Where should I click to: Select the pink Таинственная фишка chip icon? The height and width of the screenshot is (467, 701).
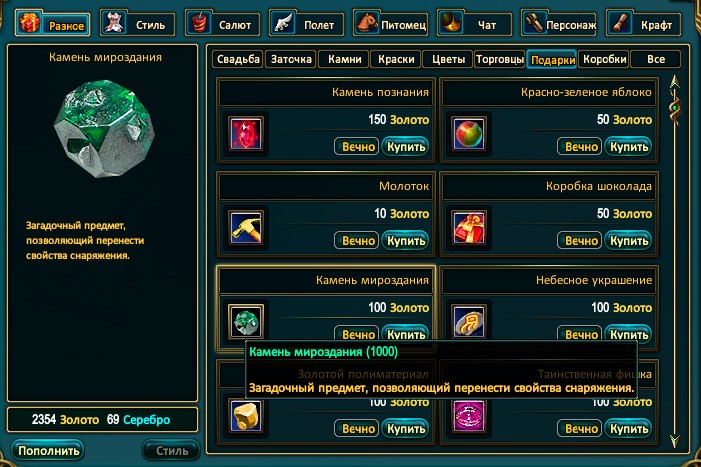pos(468,416)
